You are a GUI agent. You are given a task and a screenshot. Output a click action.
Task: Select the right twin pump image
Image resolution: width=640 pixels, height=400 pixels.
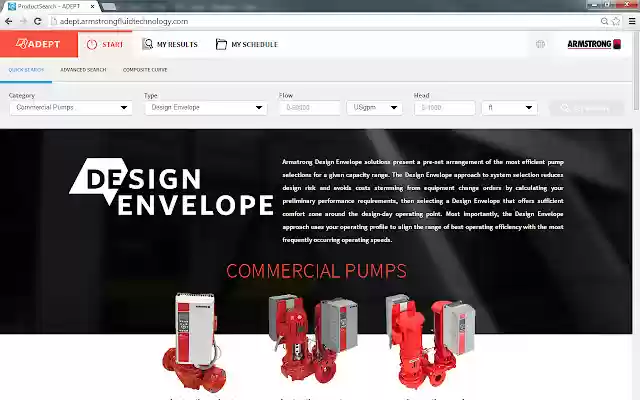pyautogui.click(x=430, y=340)
